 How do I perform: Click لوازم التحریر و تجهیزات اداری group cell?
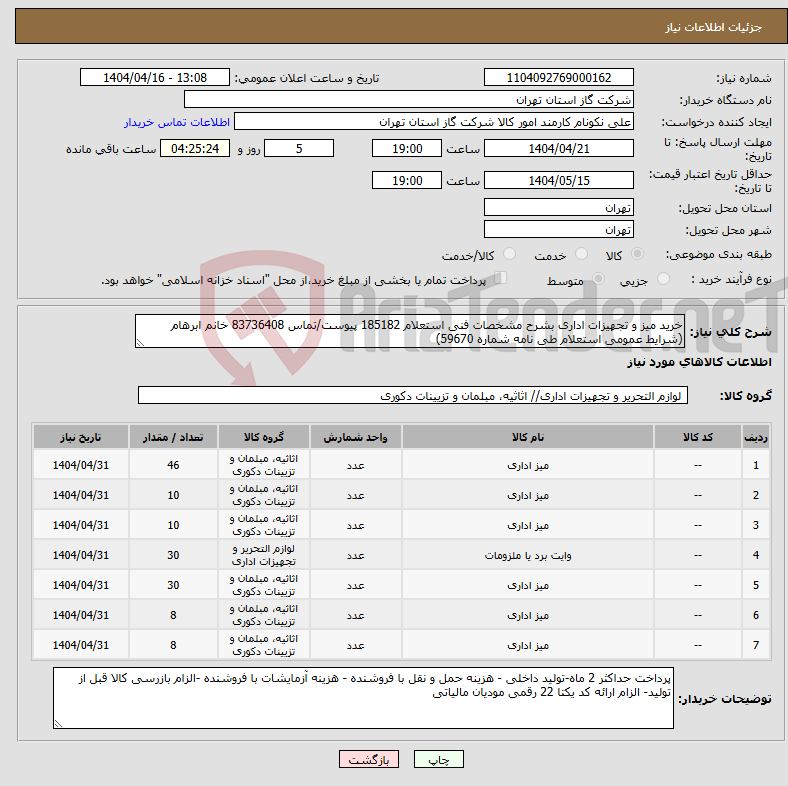(x=264, y=555)
